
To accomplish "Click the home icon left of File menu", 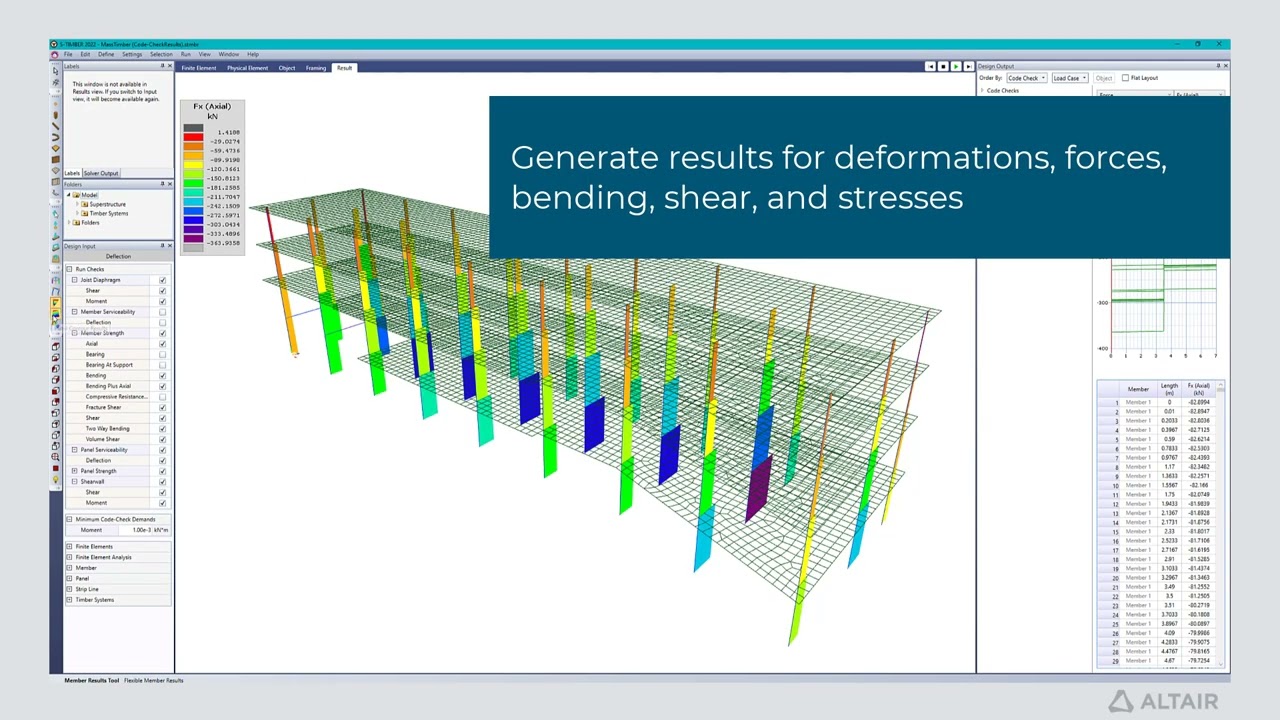I will tap(55, 55).
